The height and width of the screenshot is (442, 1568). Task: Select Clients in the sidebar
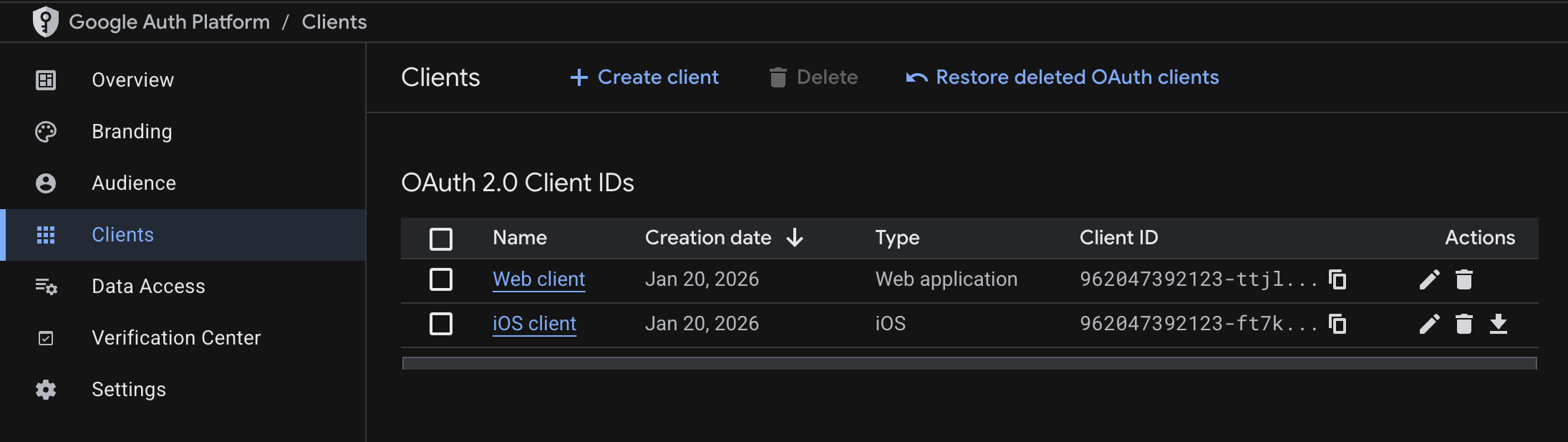(x=183, y=235)
